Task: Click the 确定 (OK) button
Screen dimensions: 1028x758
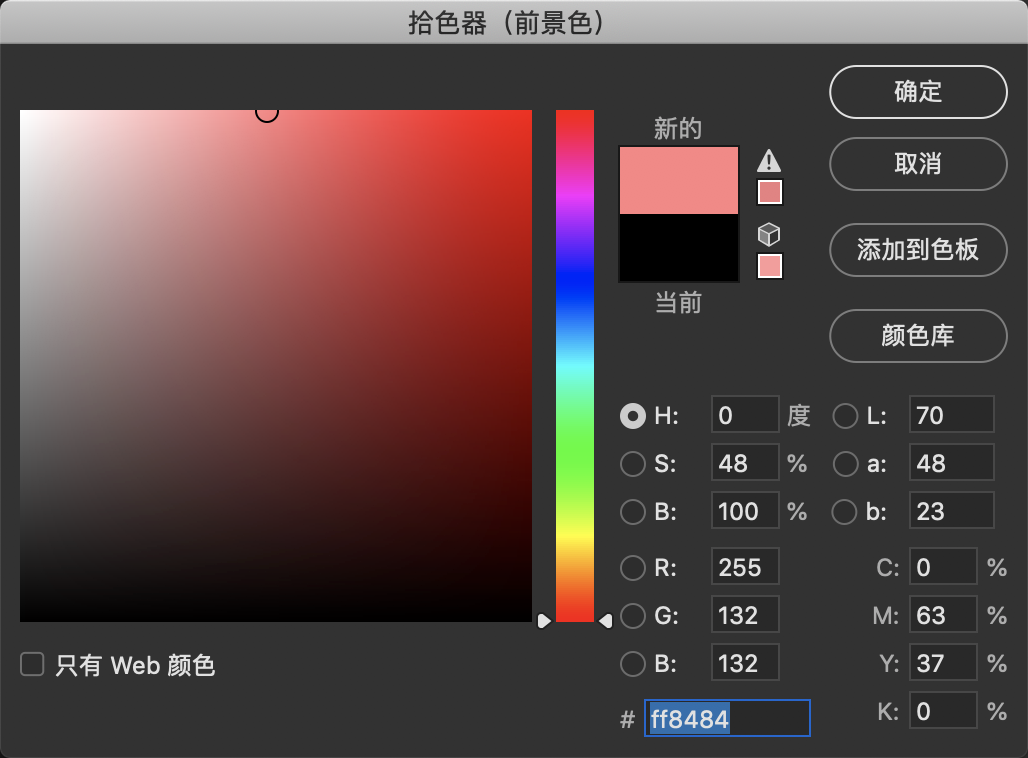Action: [x=917, y=91]
